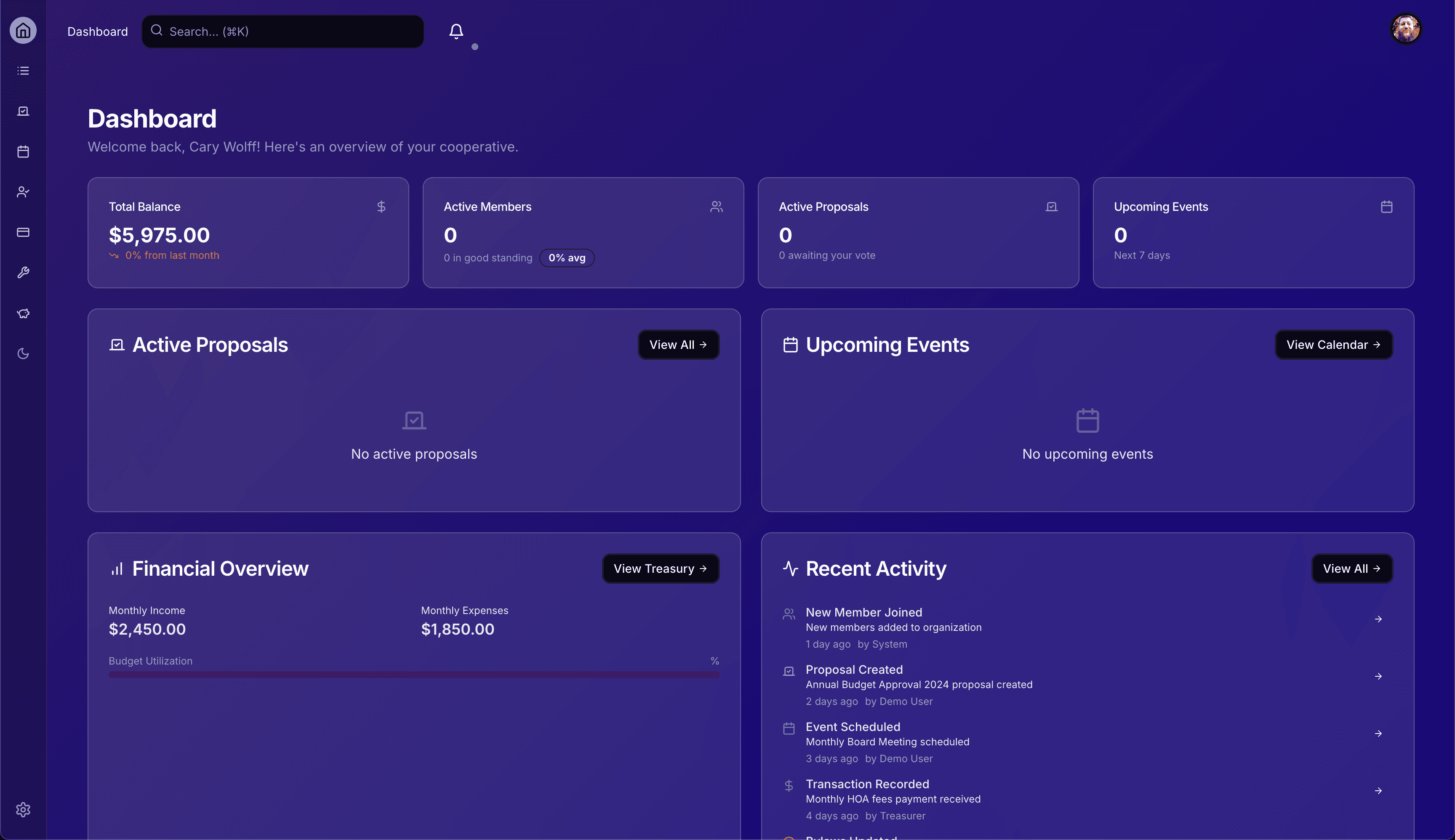Select the members icon in the sidebar
Viewport: 1455px width, 840px height.
tap(23, 191)
